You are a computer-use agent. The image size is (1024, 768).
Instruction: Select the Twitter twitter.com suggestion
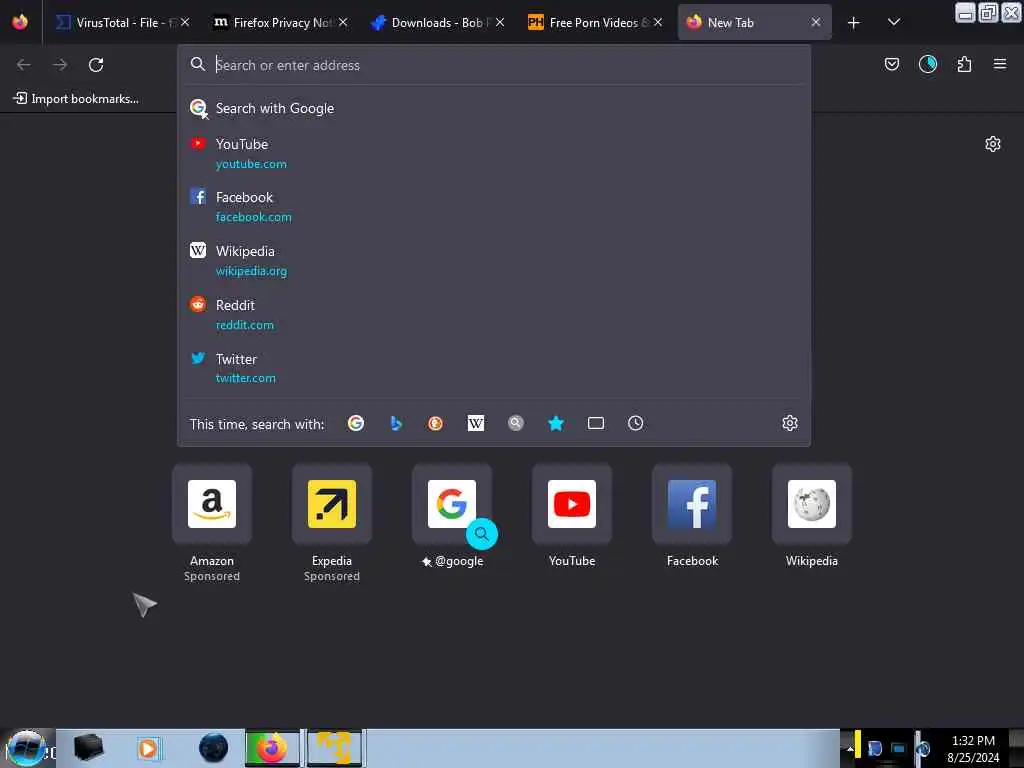tap(494, 368)
